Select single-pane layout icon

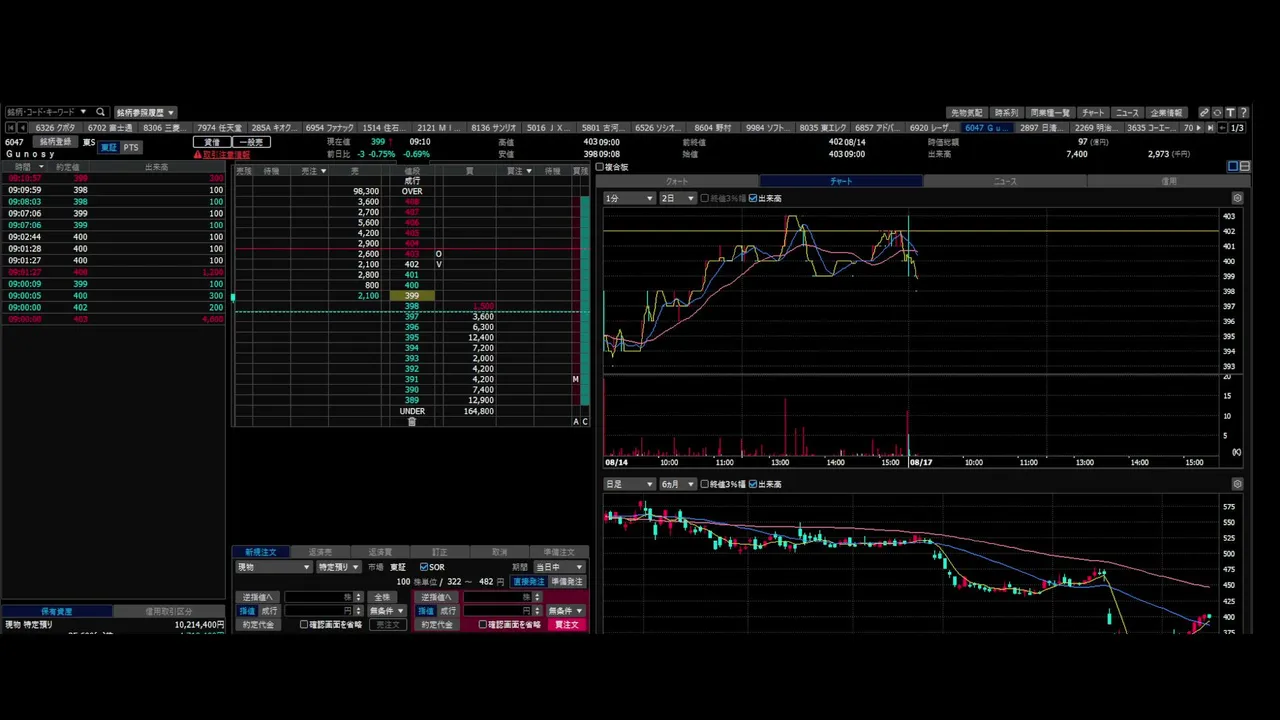coord(1233,166)
